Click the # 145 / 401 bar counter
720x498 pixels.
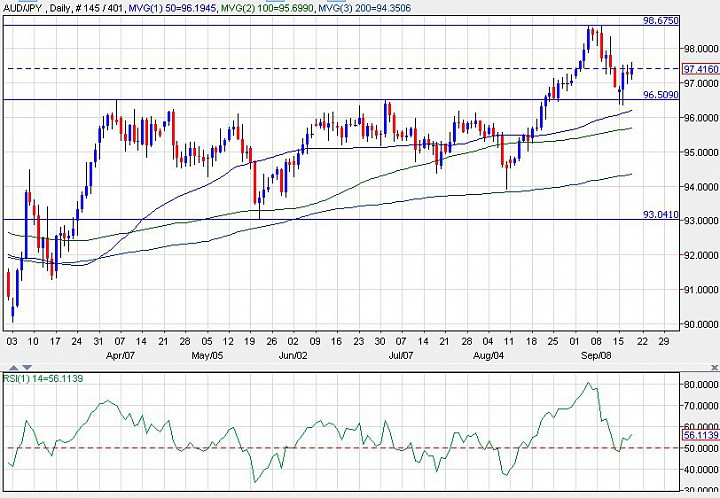coord(99,8)
